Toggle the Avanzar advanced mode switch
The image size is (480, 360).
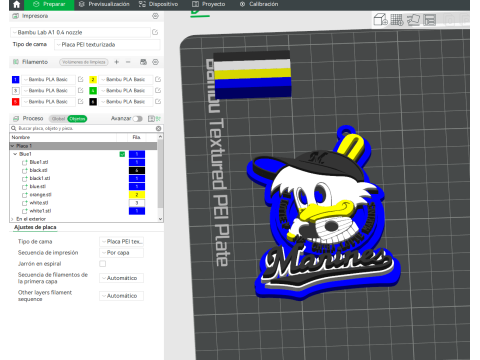coord(137,119)
